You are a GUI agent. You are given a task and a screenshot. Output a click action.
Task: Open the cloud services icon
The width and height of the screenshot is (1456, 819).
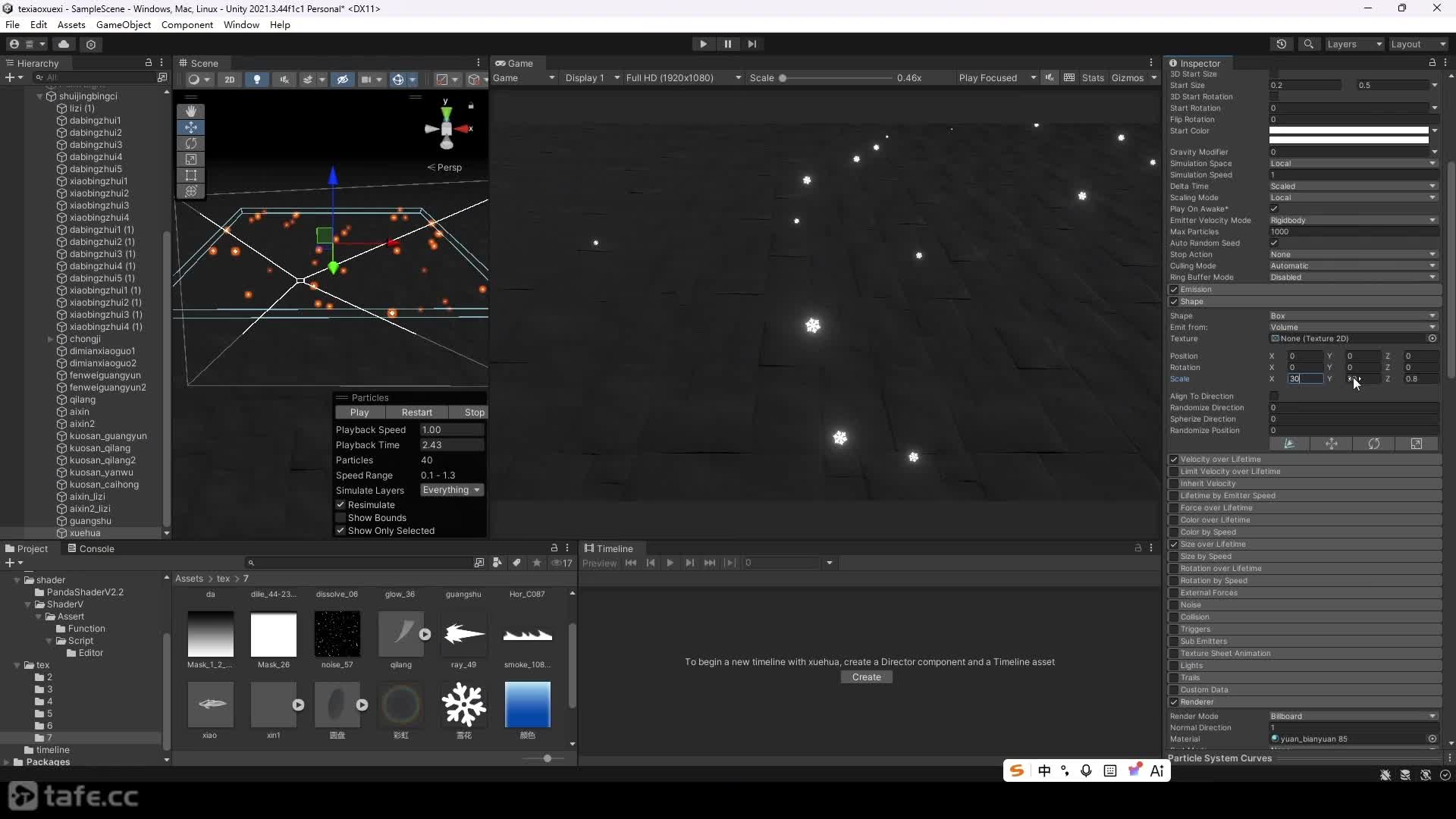click(64, 44)
